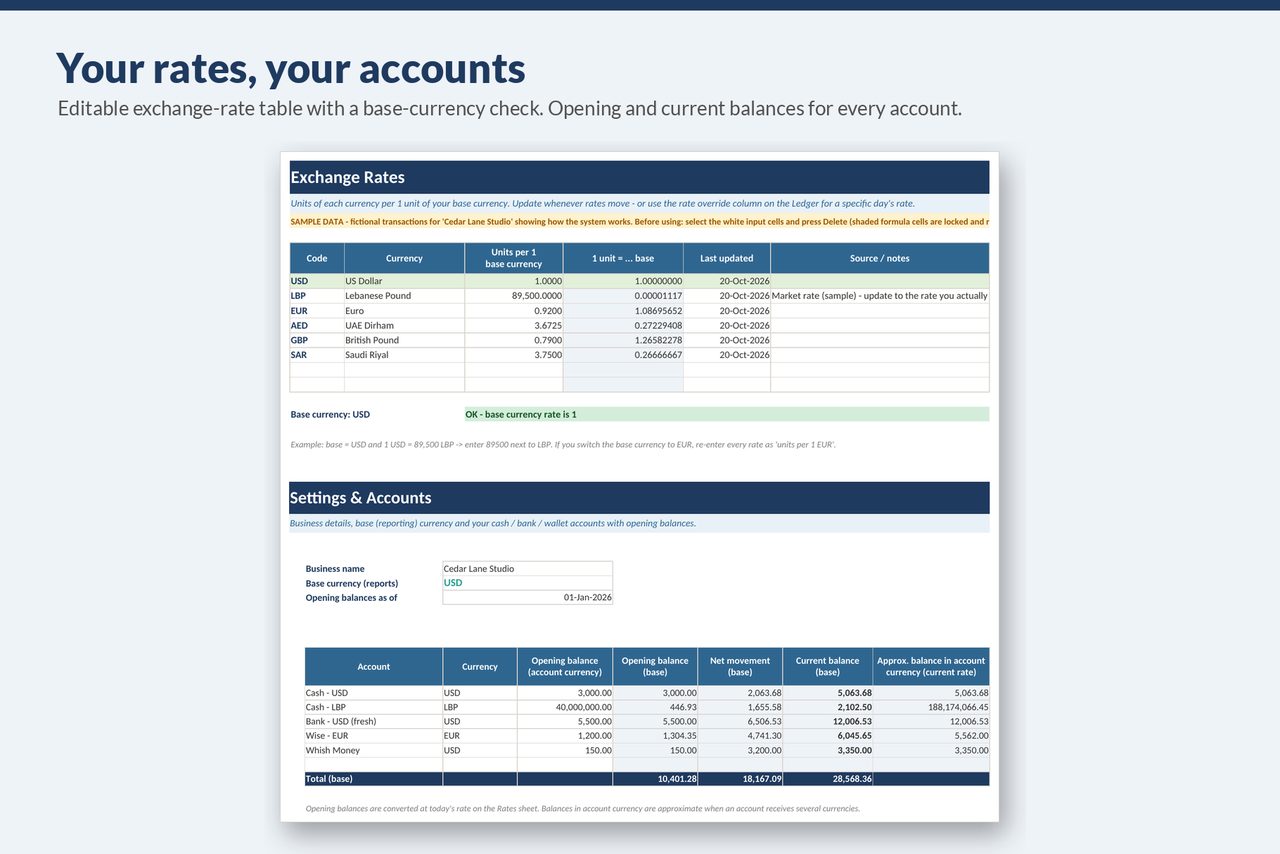Select the Saudi Riyal currency name

[x=404, y=355]
